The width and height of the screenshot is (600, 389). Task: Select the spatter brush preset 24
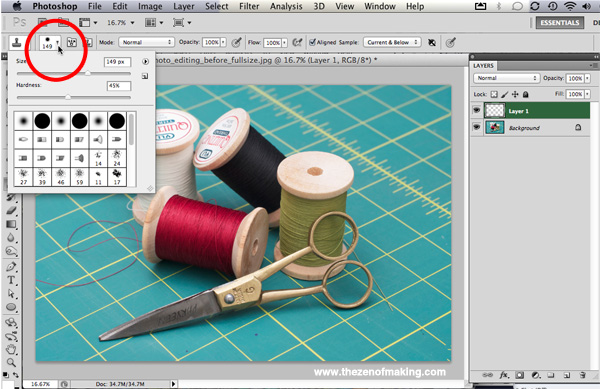(x=117, y=158)
